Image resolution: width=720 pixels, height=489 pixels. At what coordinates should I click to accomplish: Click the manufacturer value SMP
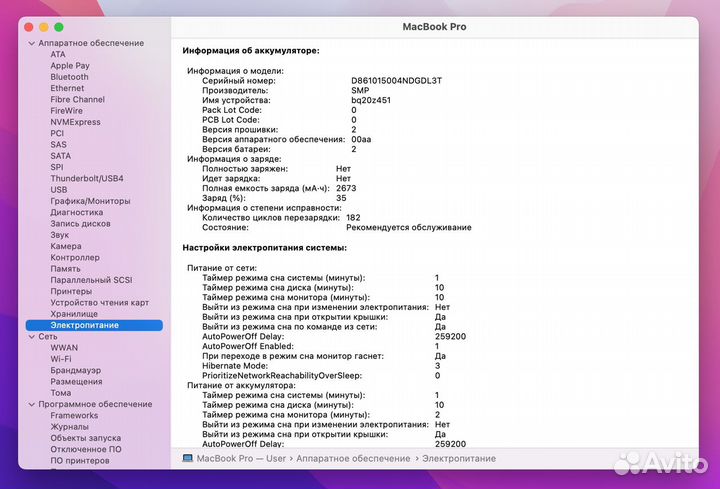[360, 90]
